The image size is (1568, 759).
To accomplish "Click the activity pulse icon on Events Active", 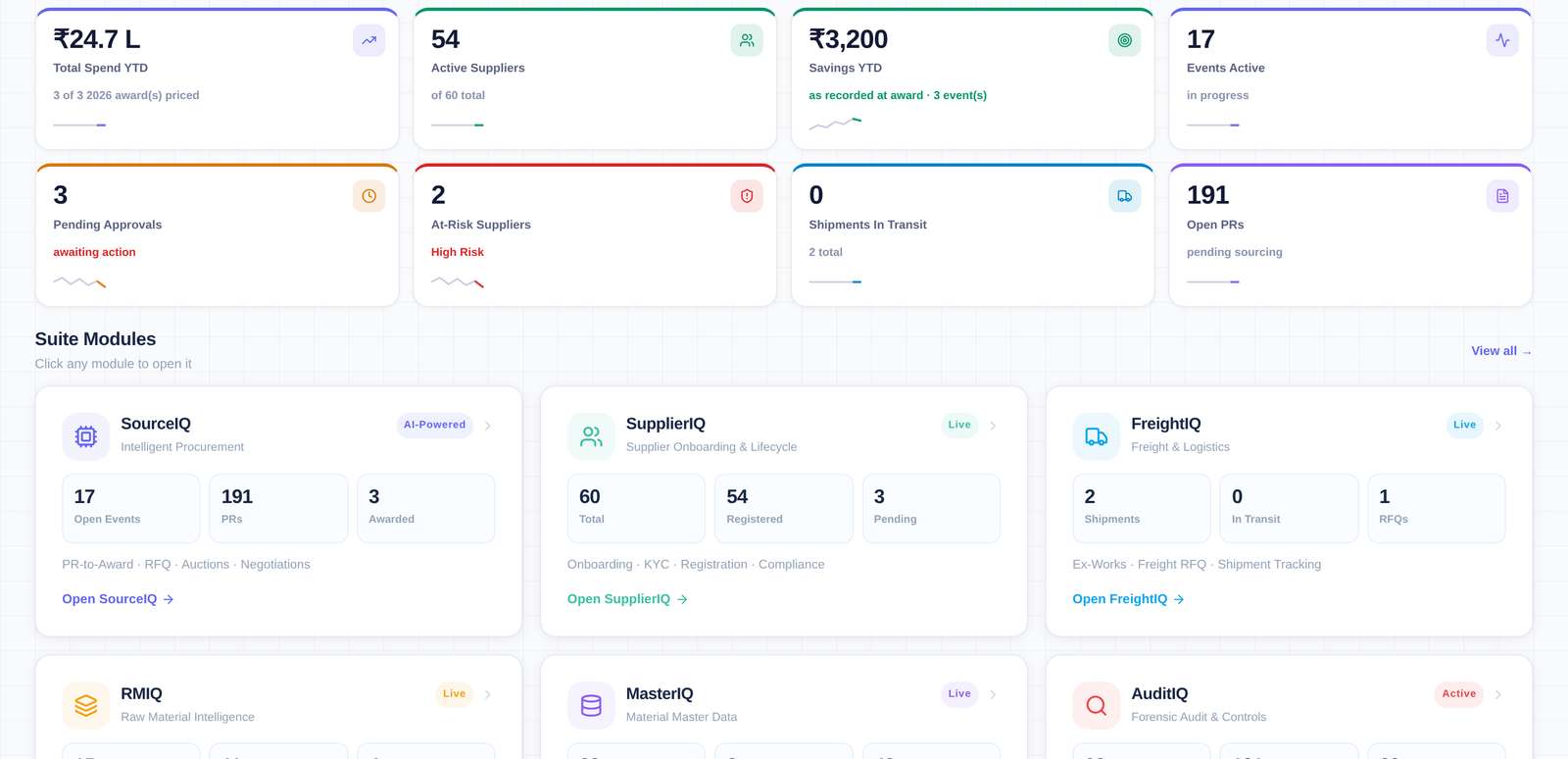I will point(1502,40).
